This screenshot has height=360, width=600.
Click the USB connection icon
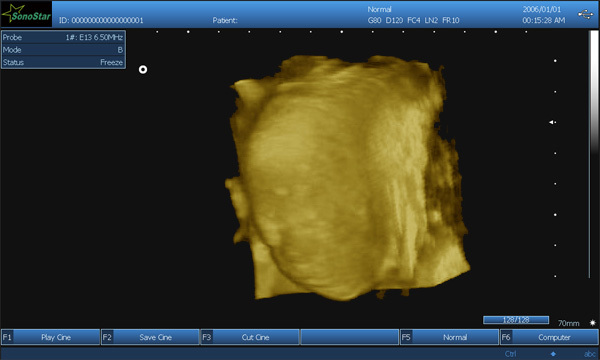click(585, 15)
